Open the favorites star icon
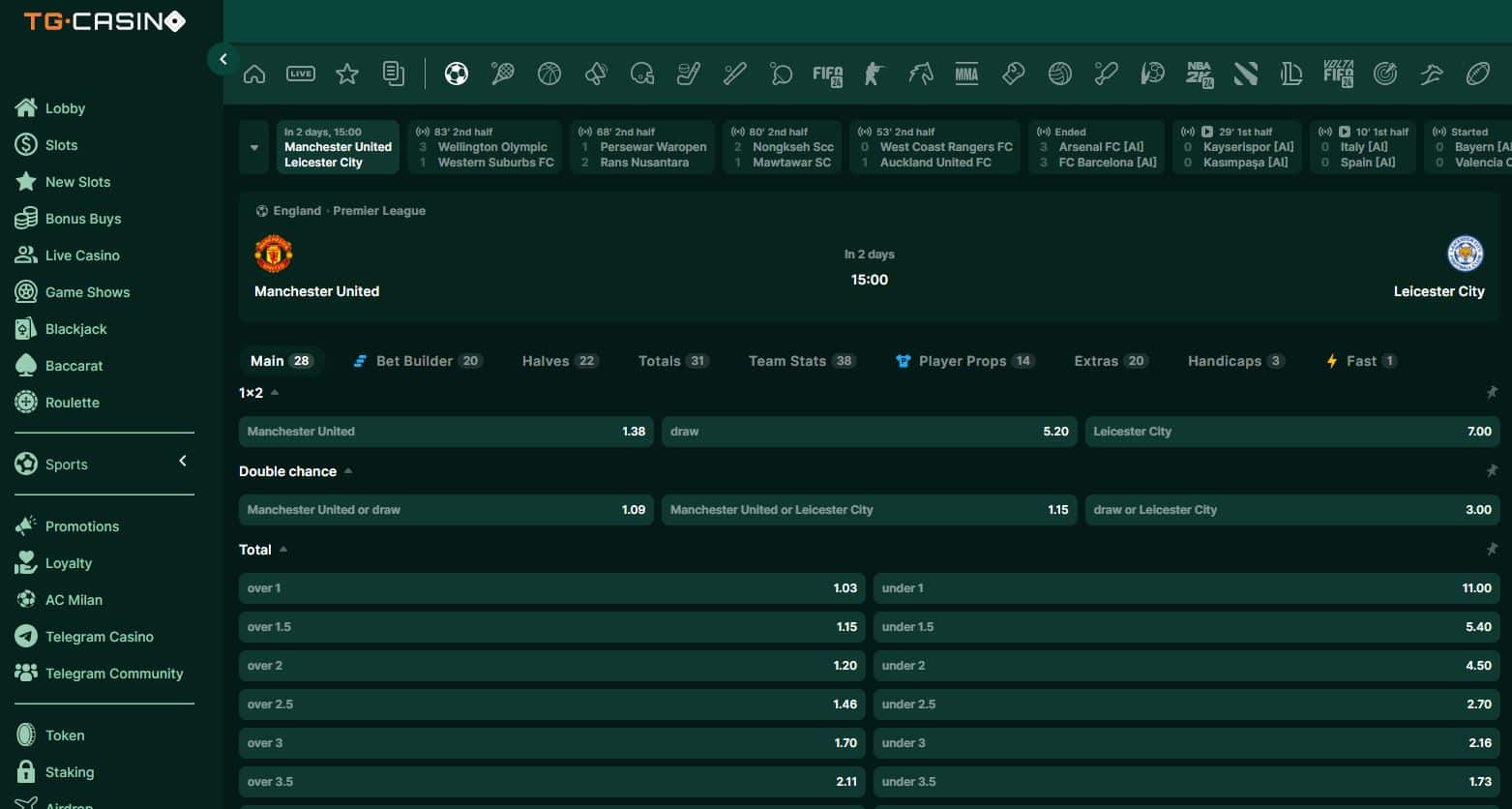The width and height of the screenshot is (1512, 809). click(347, 74)
